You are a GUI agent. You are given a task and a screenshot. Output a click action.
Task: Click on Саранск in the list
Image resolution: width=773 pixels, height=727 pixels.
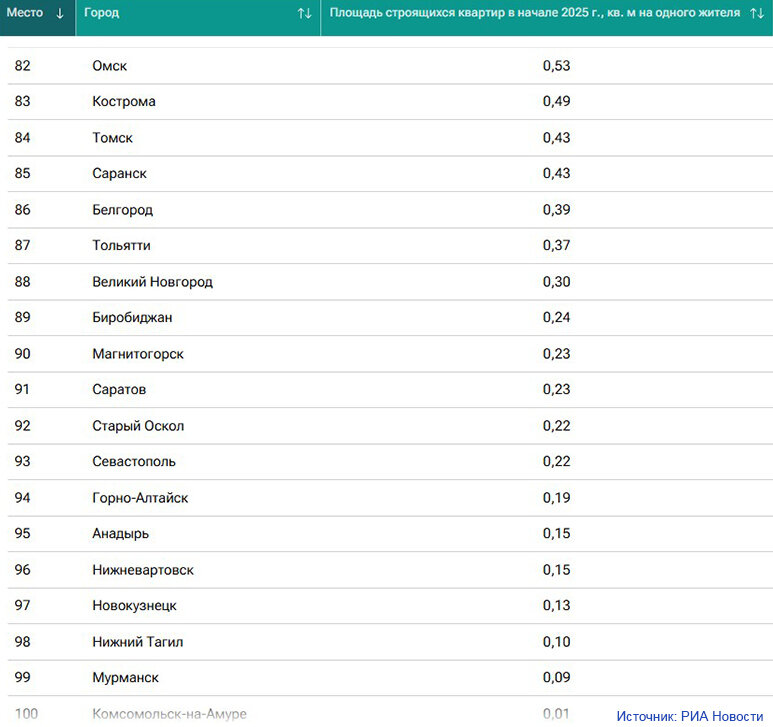point(119,173)
